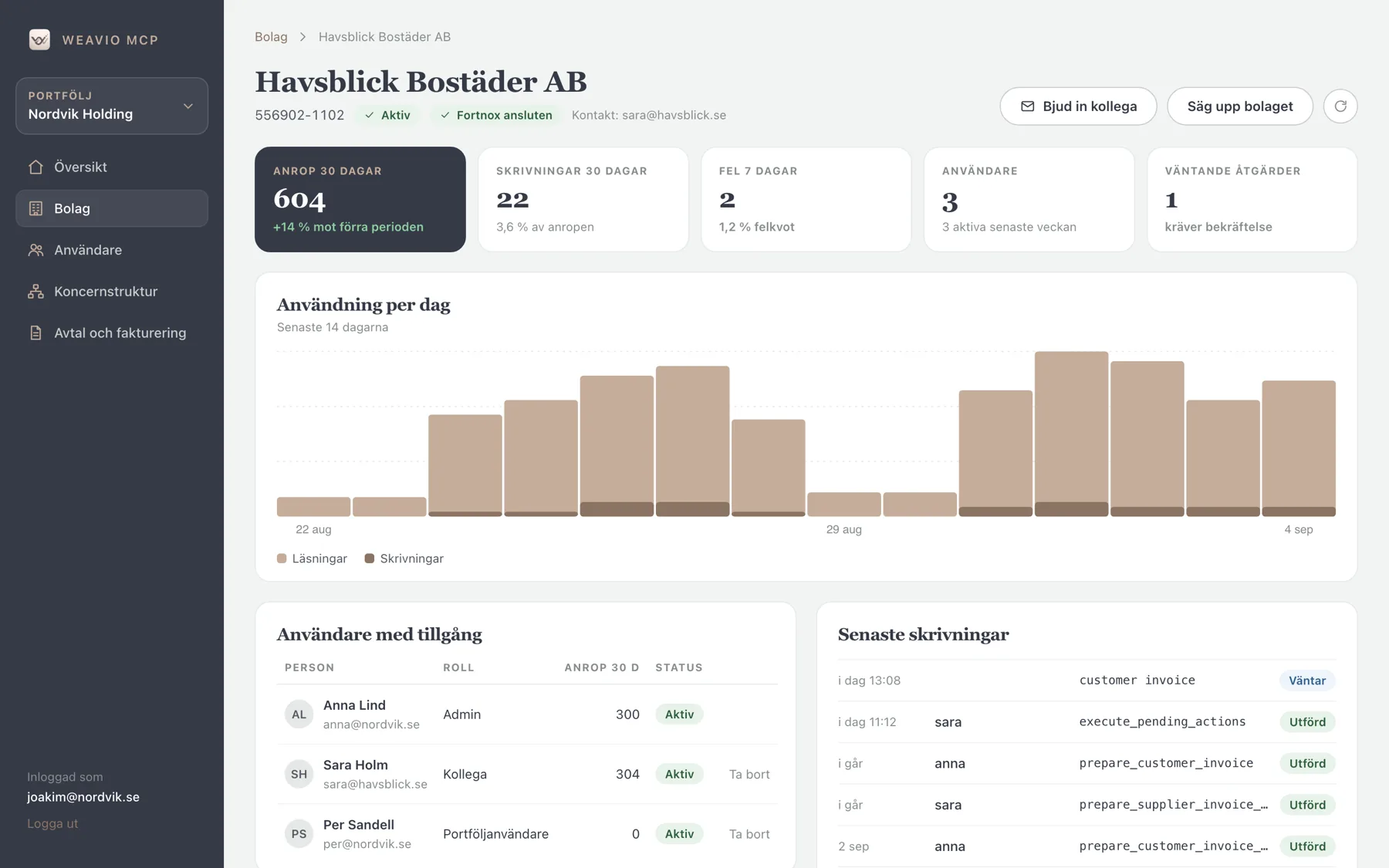Click the Säg upp bolaget button
Image resolution: width=1389 pixels, height=868 pixels.
1239,106
